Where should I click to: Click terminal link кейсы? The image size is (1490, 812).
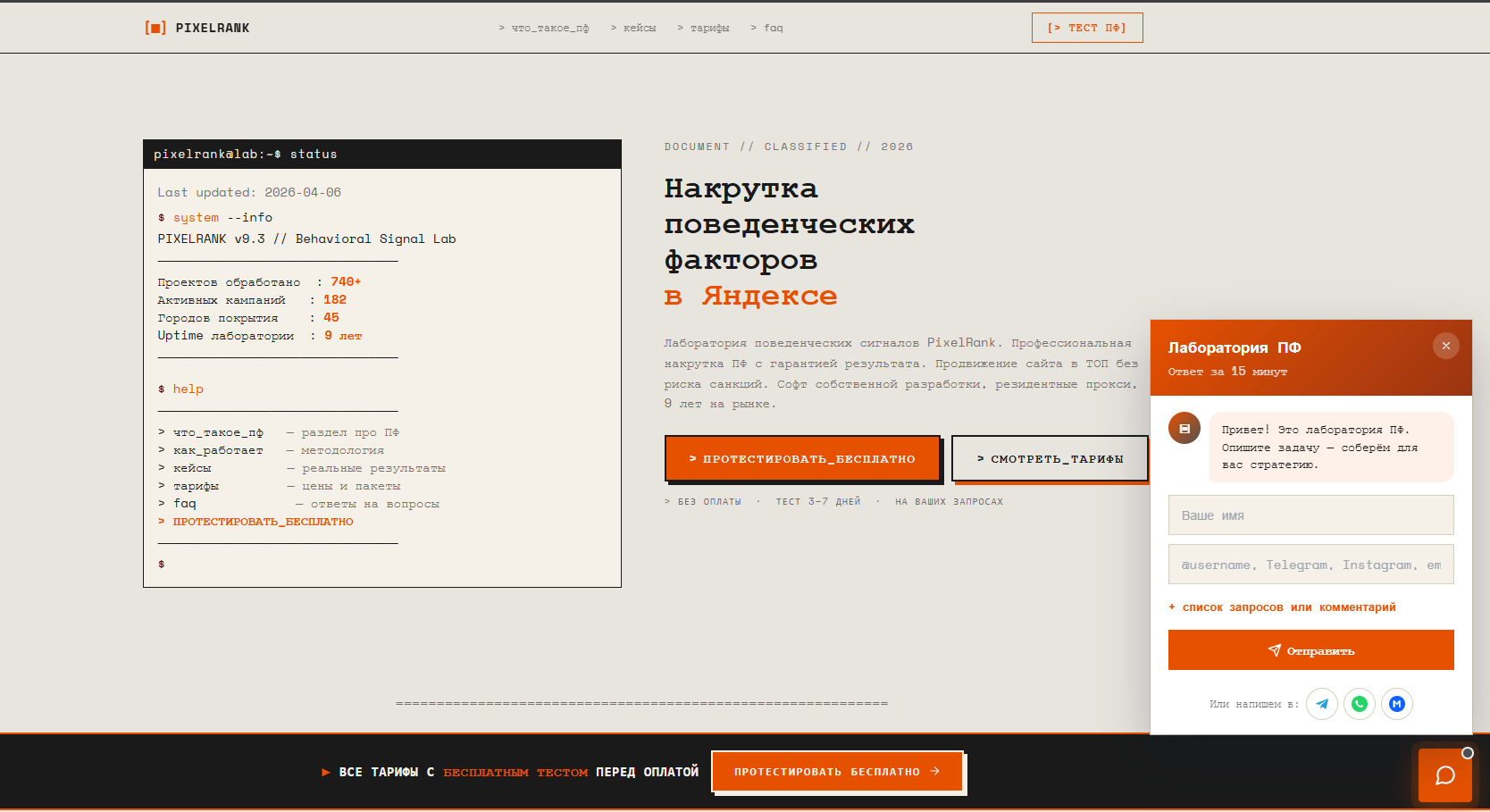(x=192, y=468)
